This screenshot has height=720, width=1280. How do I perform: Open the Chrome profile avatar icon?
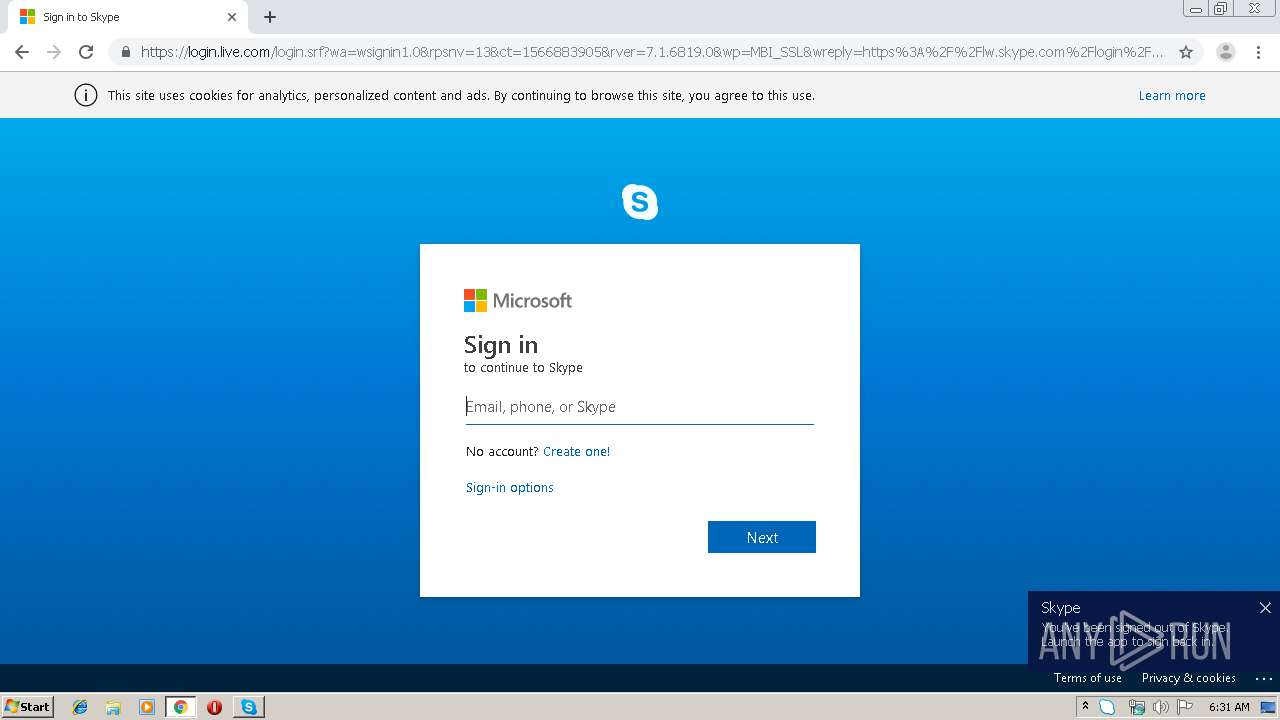(1226, 52)
